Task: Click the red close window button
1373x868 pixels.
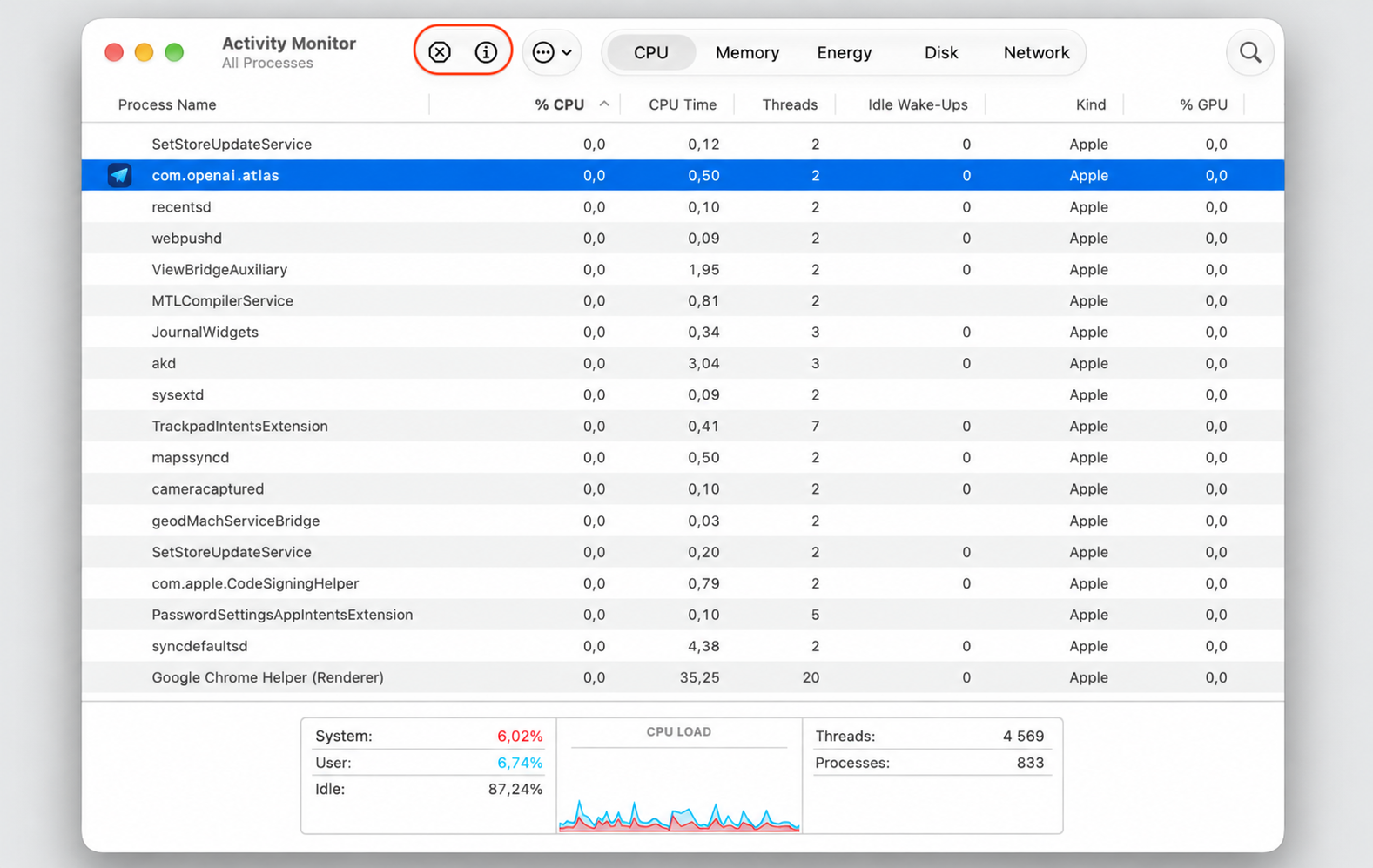Action: (x=114, y=52)
